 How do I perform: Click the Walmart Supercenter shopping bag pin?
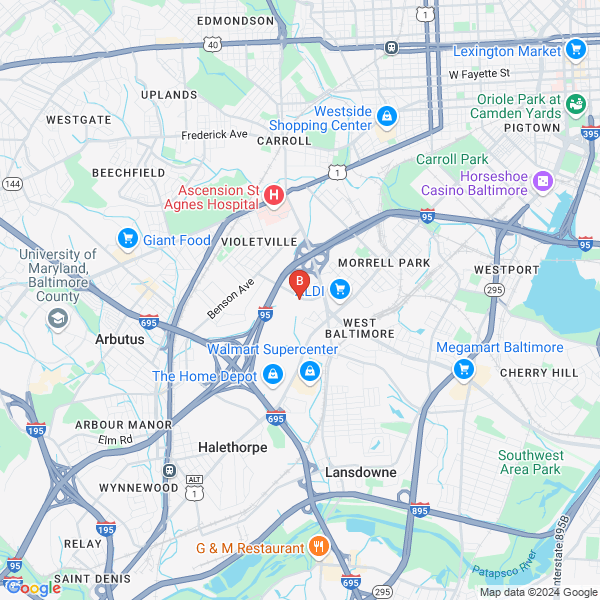[x=310, y=372]
